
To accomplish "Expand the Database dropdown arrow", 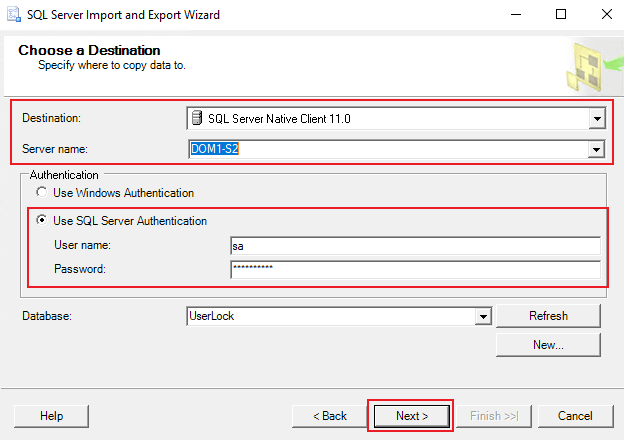I will [x=483, y=316].
